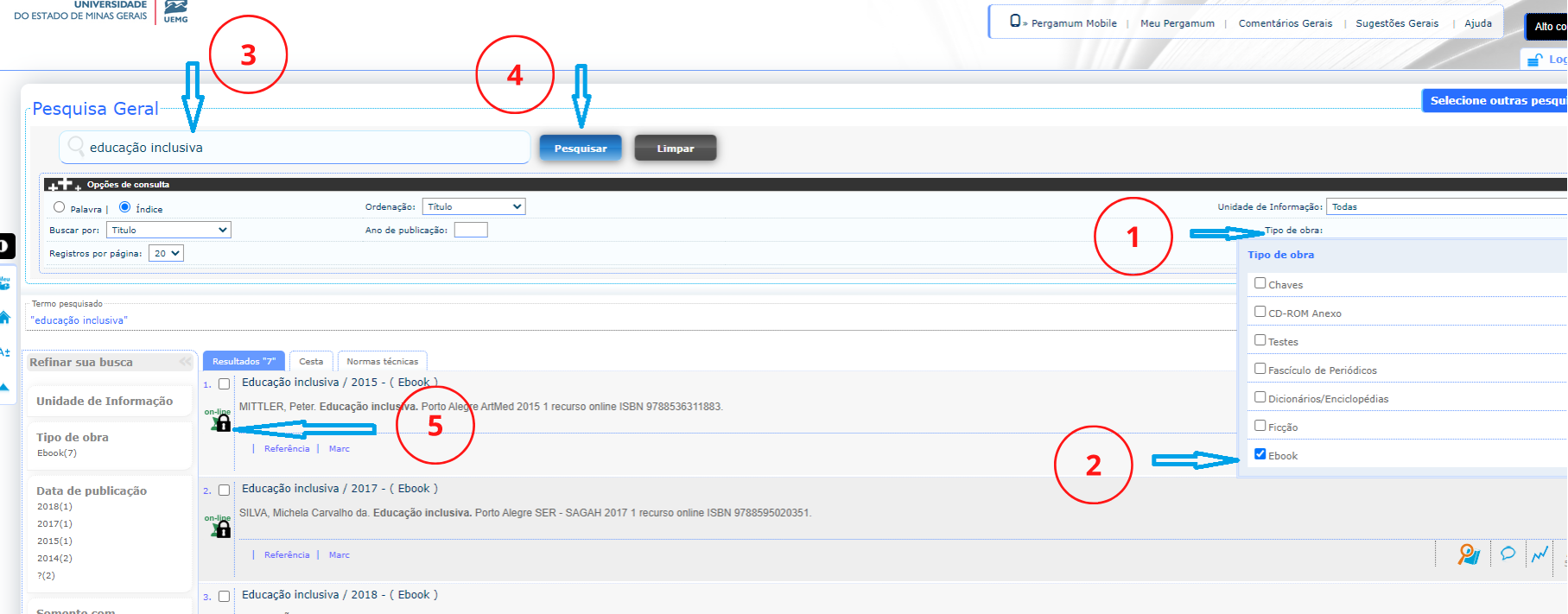
Task: Tick the checkbox for result 2
Action: tap(224, 491)
